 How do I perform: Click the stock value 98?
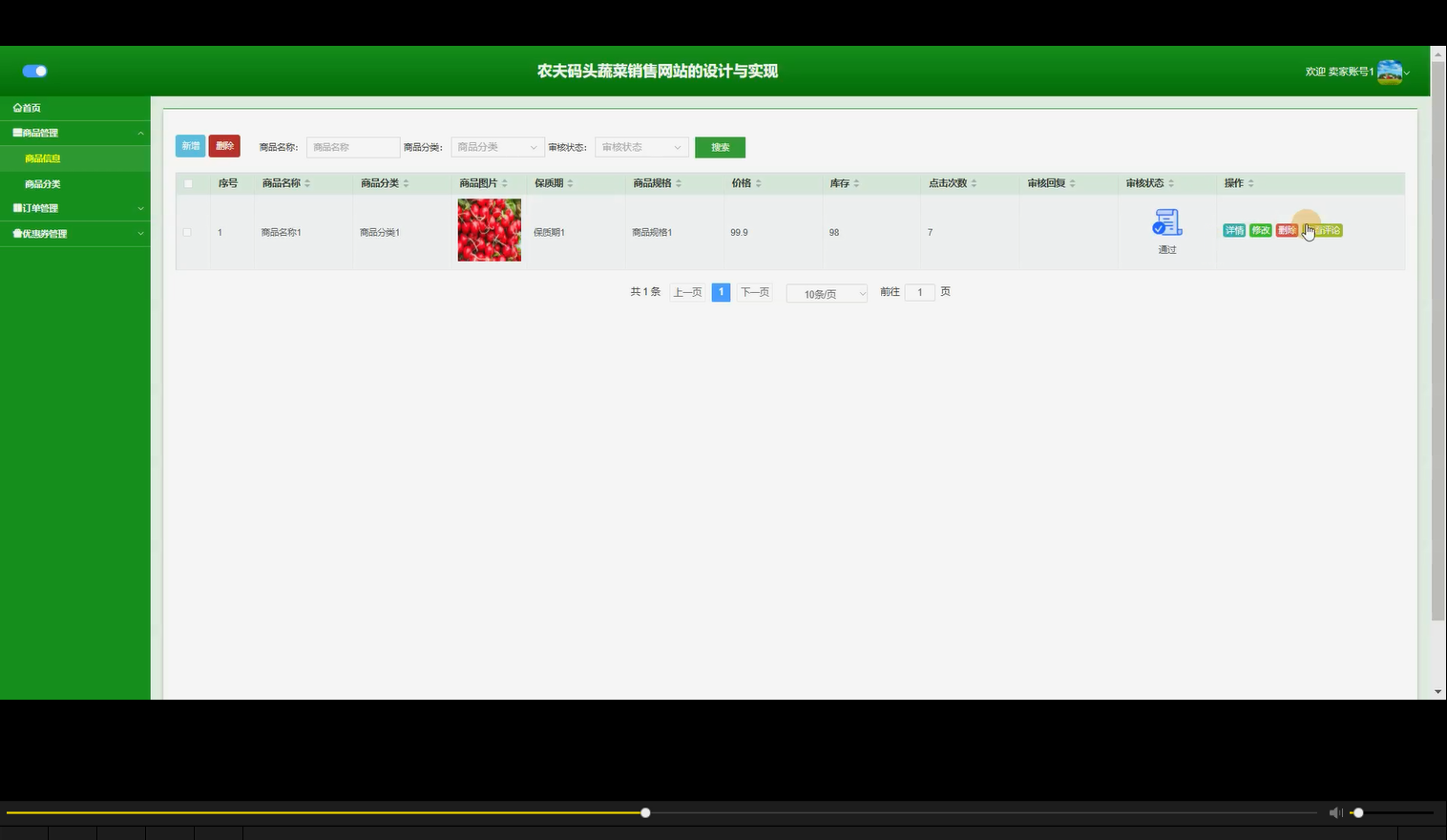(x=834, y=232)
